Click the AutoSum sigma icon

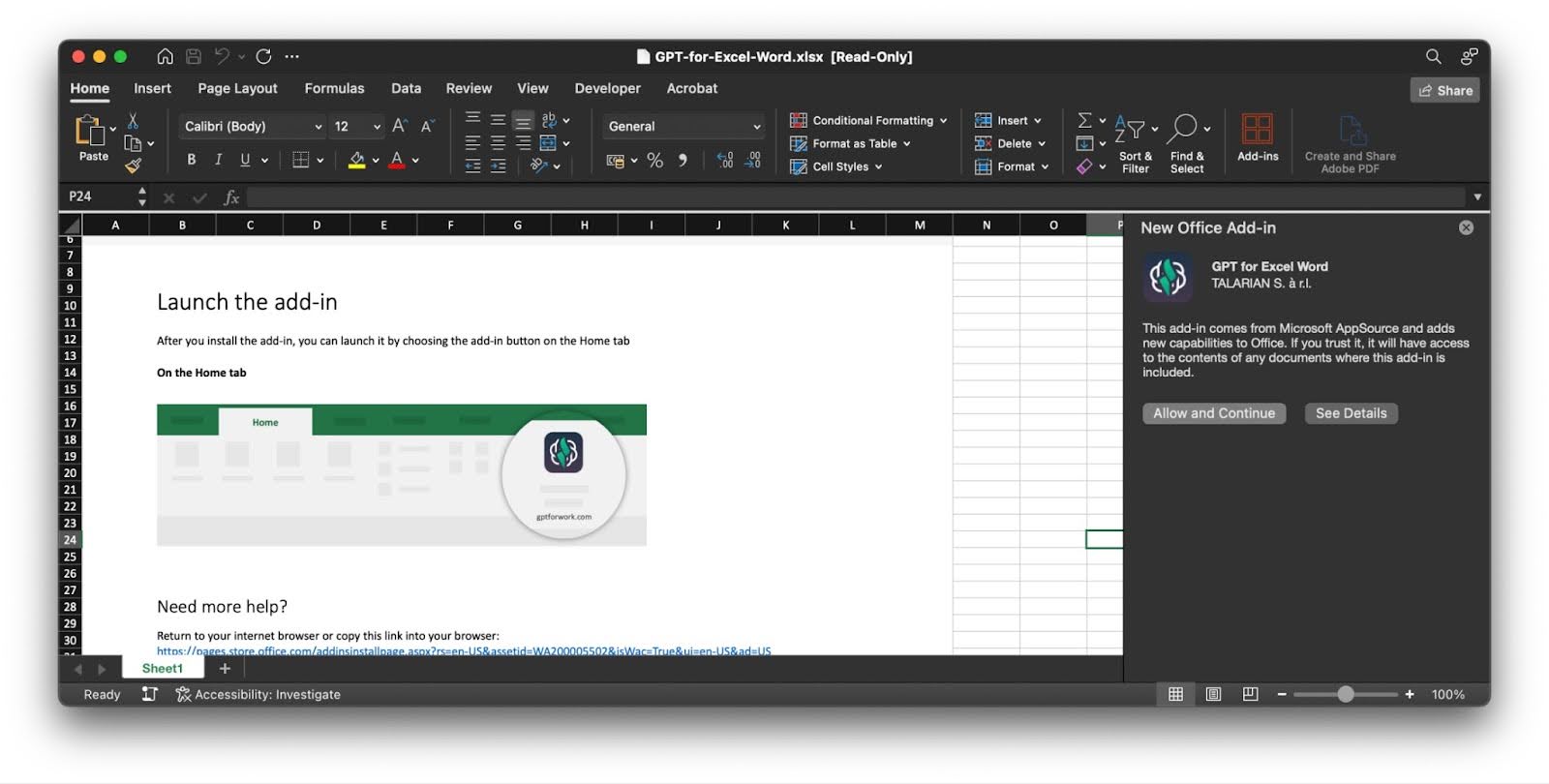click(x=1084, y=120)
